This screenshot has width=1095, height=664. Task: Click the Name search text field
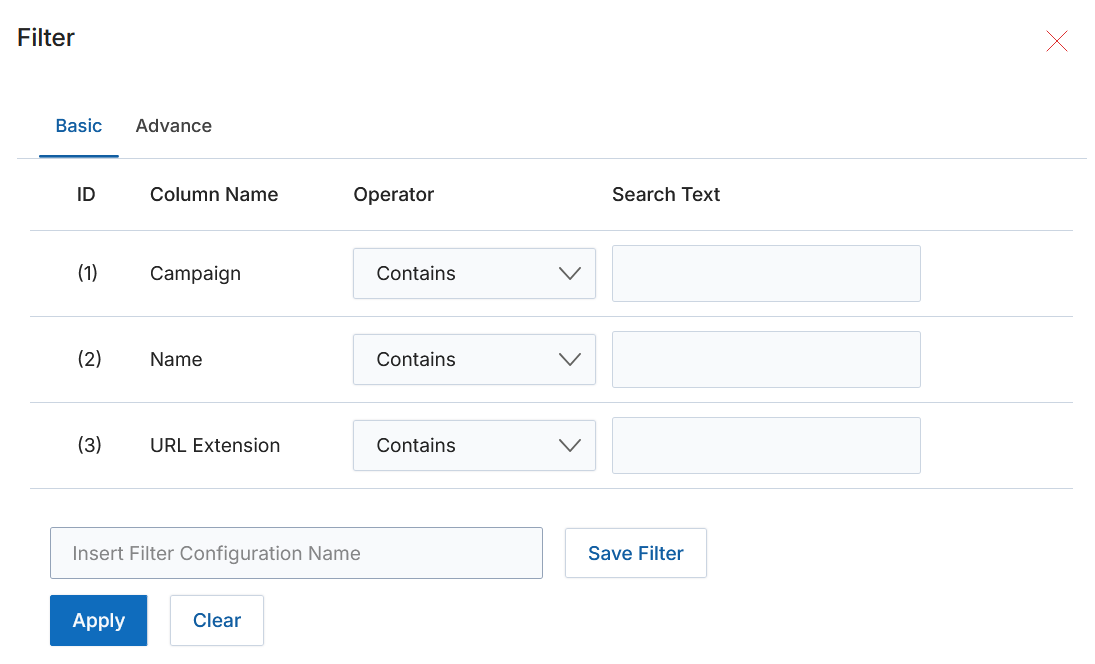point(766,360)
